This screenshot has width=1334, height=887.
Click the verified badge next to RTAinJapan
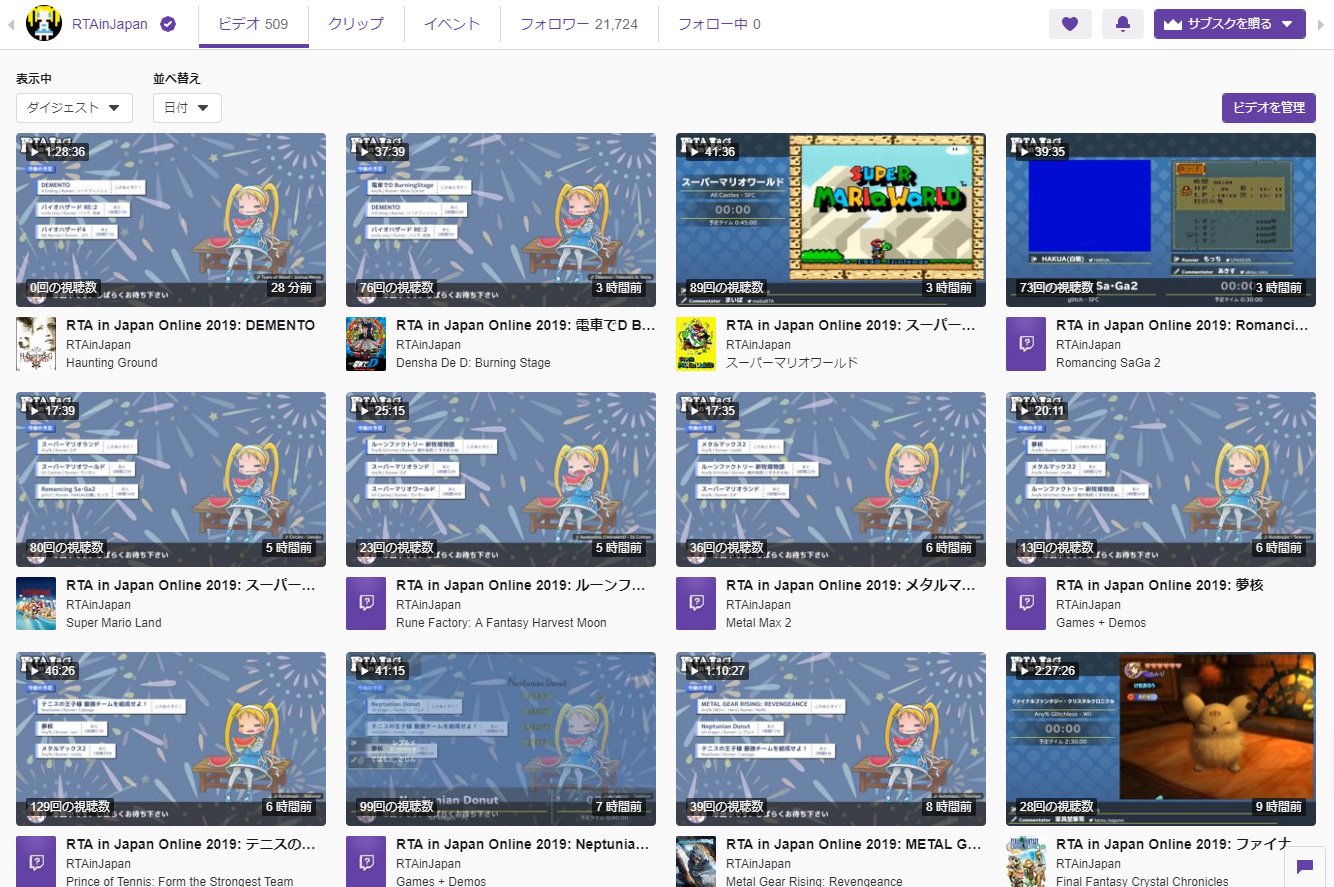pyautogui.click(x=168, y=24)
